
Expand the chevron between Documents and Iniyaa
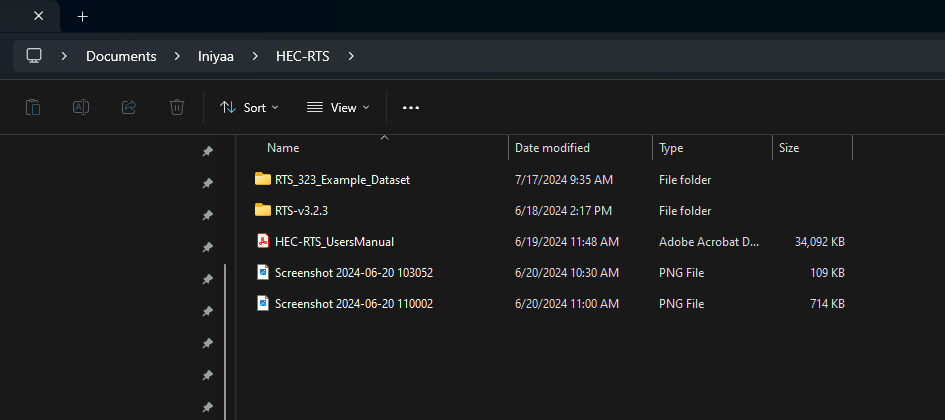177,56
